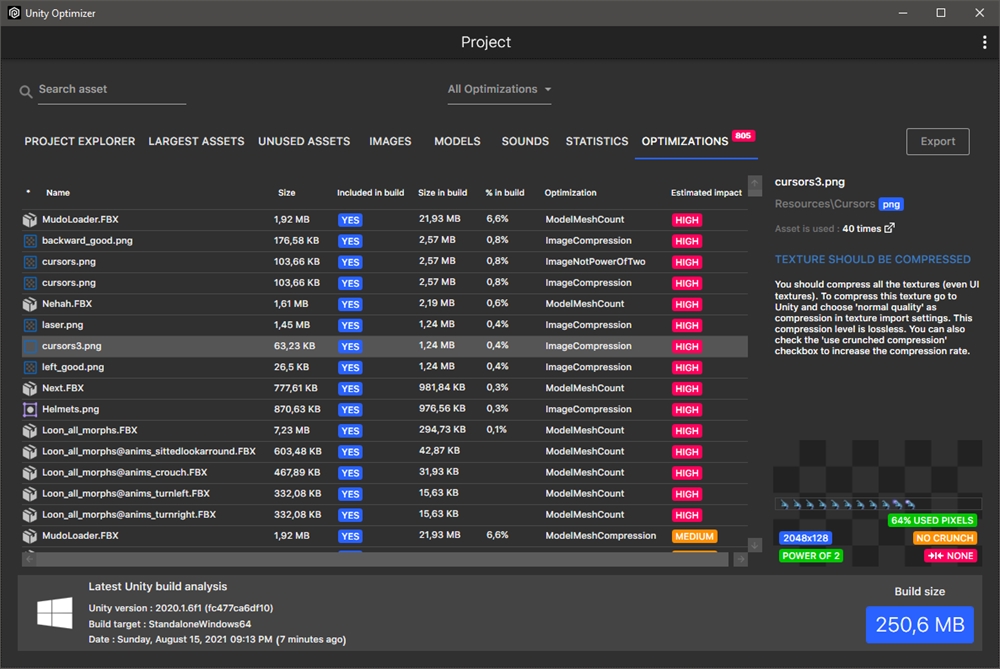Sort by % in build column
Image resolution: width=1000 pixels, height=669 pixels.
(504, 193)
